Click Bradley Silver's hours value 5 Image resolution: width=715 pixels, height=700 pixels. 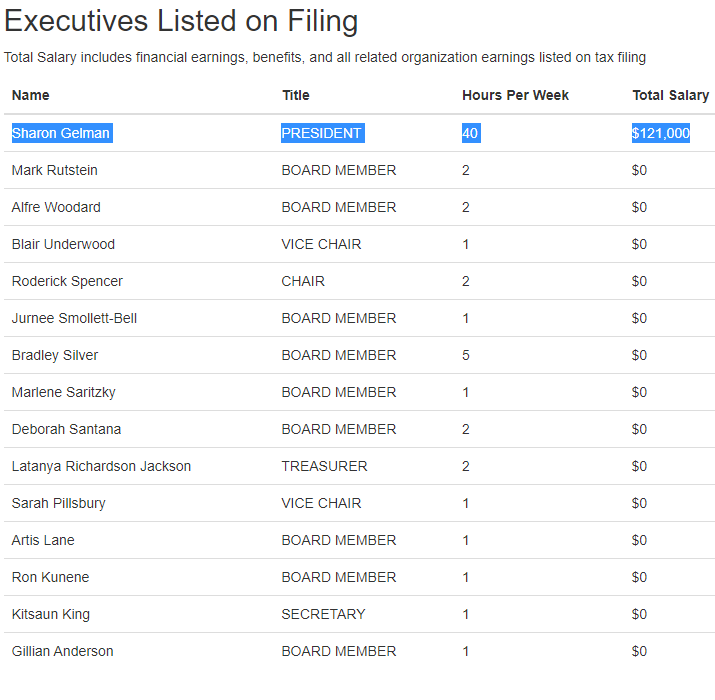coord(466,355)
